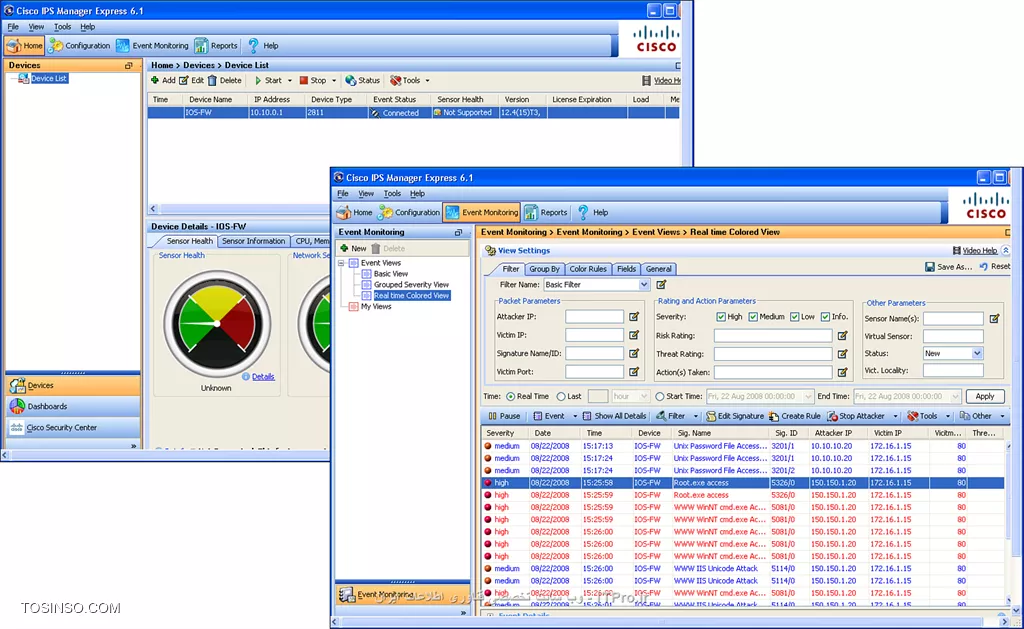The width and height of the screenshot is (1024, 629).
Task: Open Dashboards in the Devices navigation pane
Action: tap(72, 406)
